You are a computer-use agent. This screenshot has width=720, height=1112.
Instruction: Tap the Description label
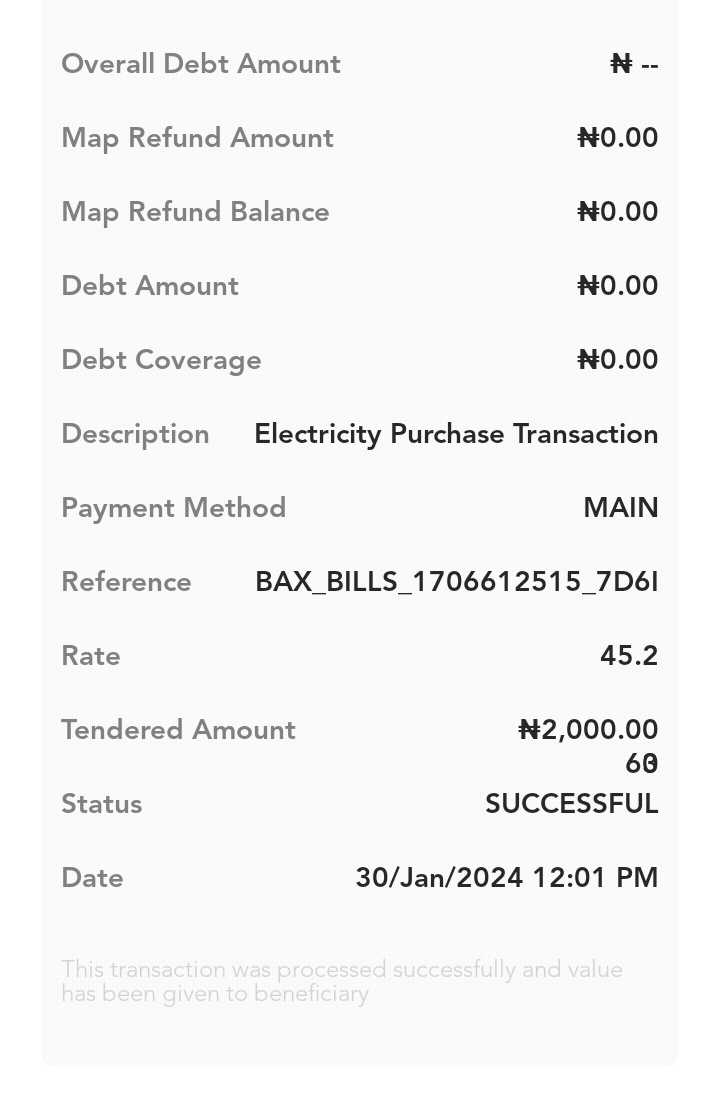coord(135,434)
